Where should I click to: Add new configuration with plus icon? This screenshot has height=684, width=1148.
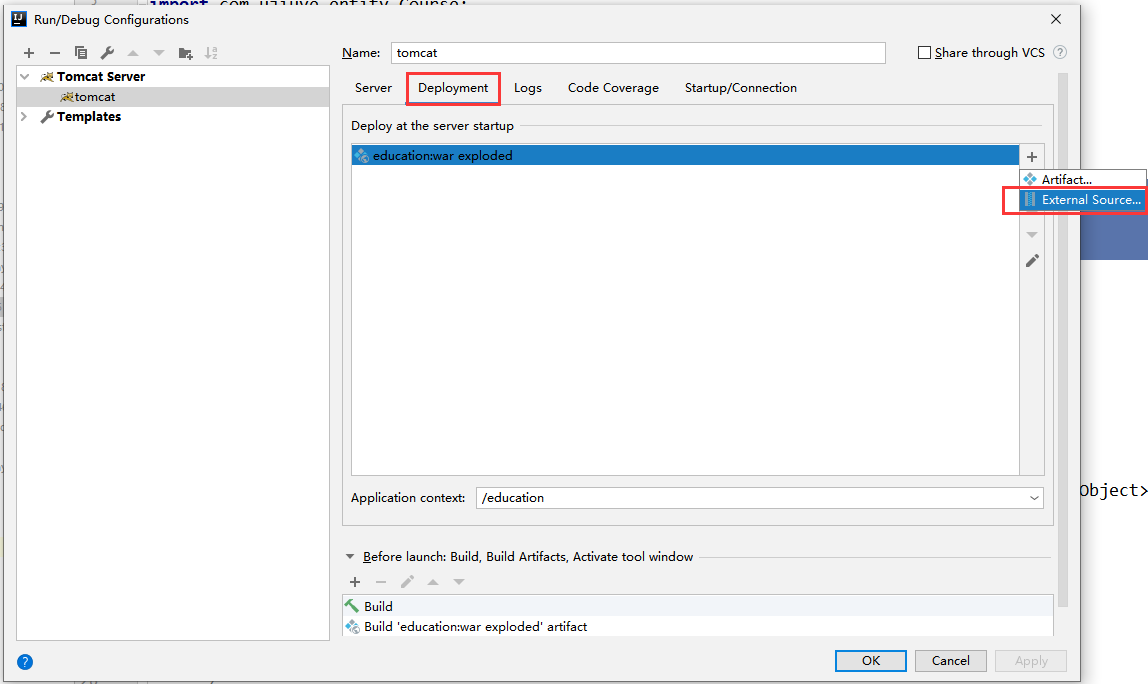click(29, 53)
